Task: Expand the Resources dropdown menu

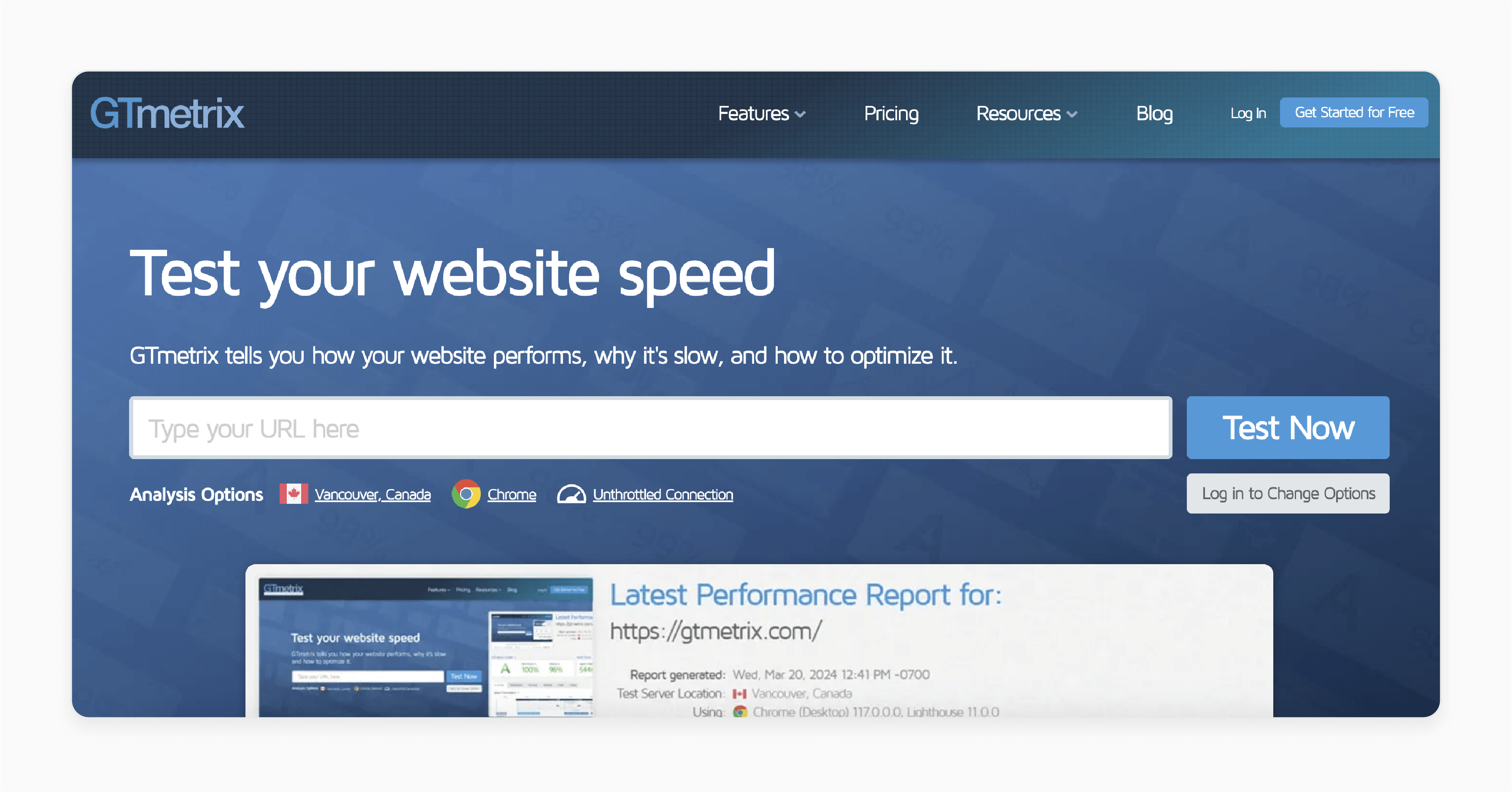Action: coord(1027,114)
